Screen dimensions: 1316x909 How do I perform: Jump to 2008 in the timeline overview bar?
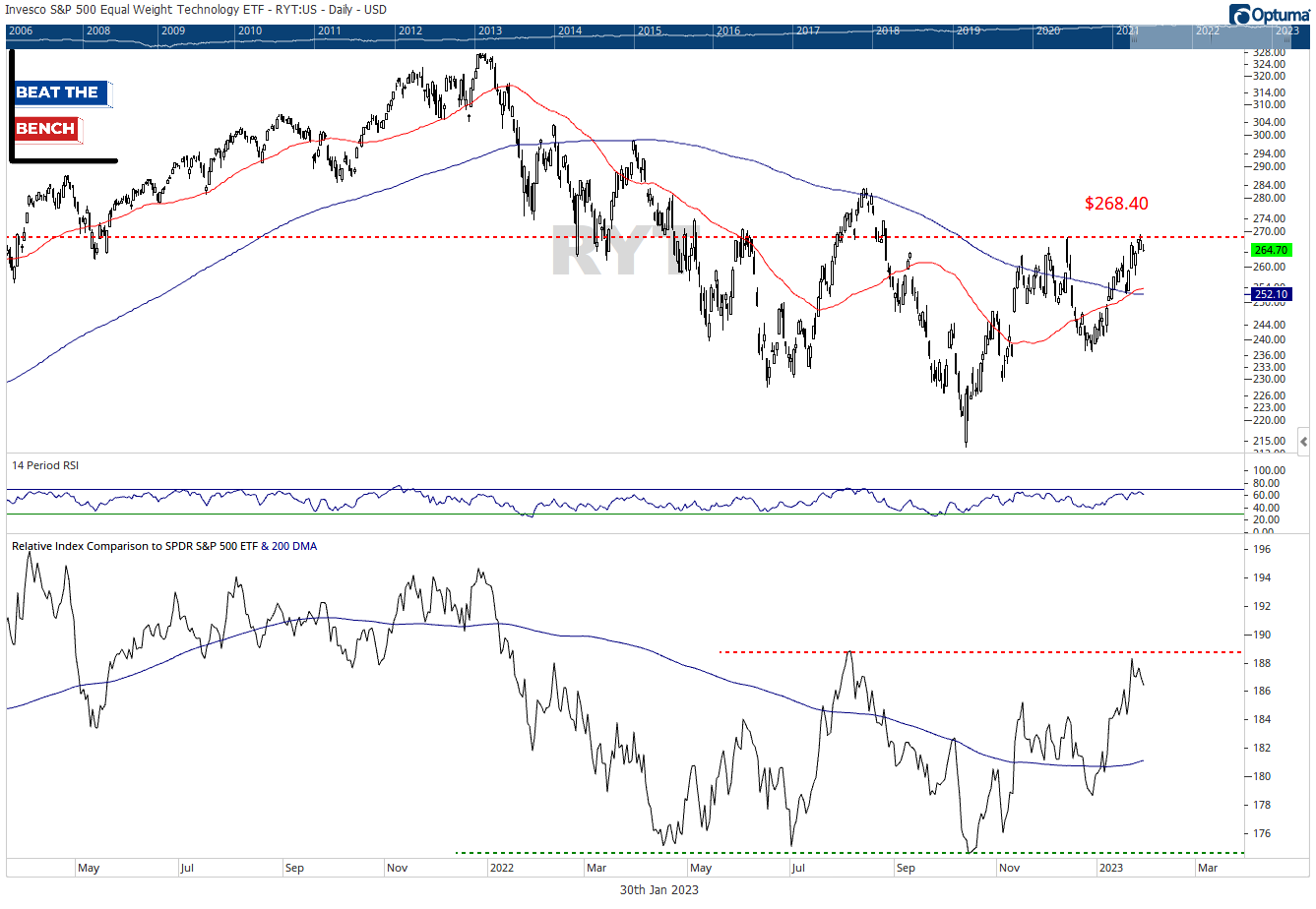pos(98,30)
